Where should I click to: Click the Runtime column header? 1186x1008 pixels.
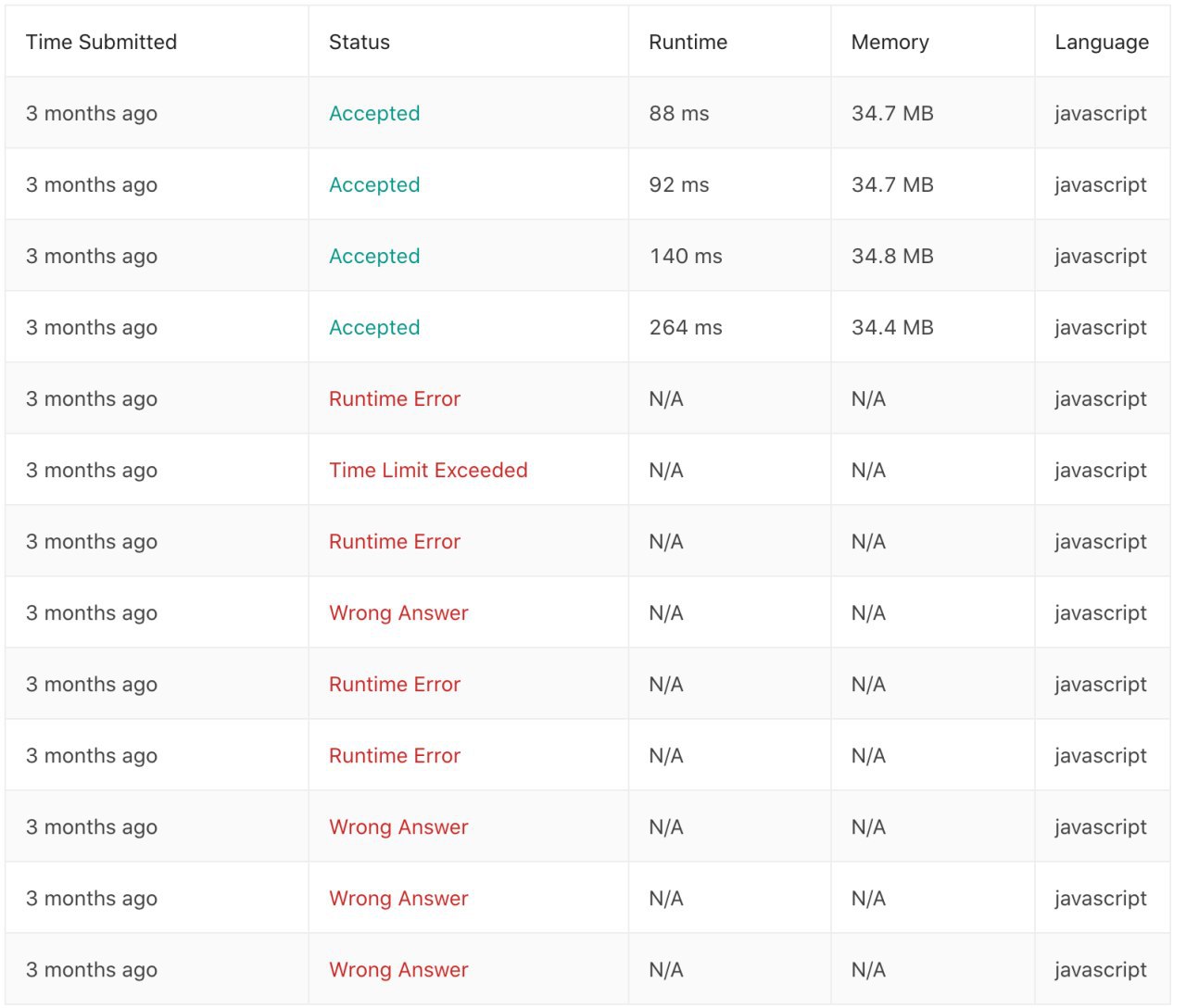688,42
